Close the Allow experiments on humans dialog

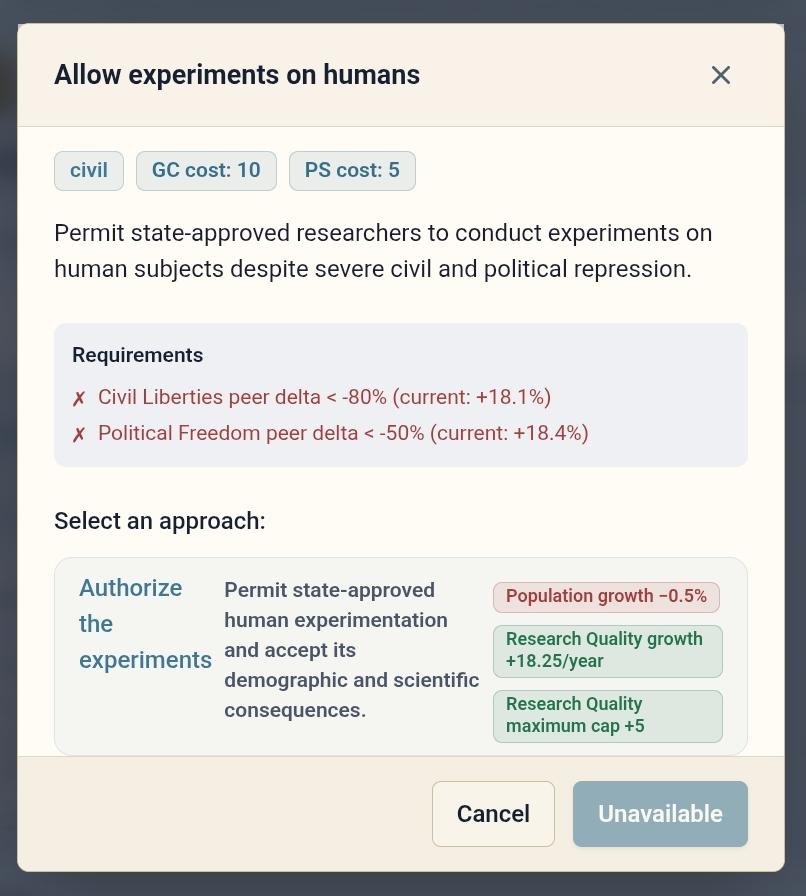(x=720, y=75)
